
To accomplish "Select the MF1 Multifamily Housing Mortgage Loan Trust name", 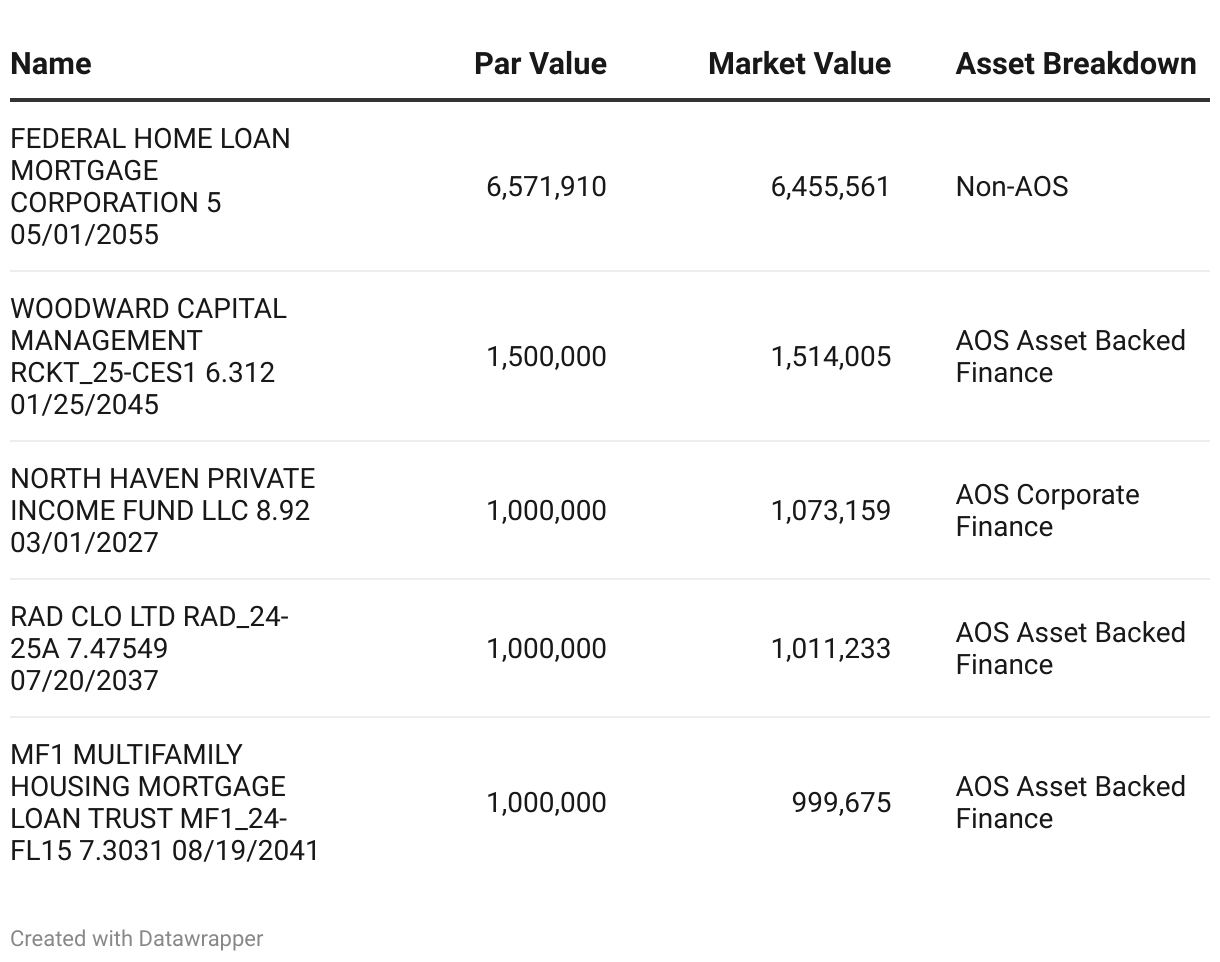I will (x=164, y=802).
